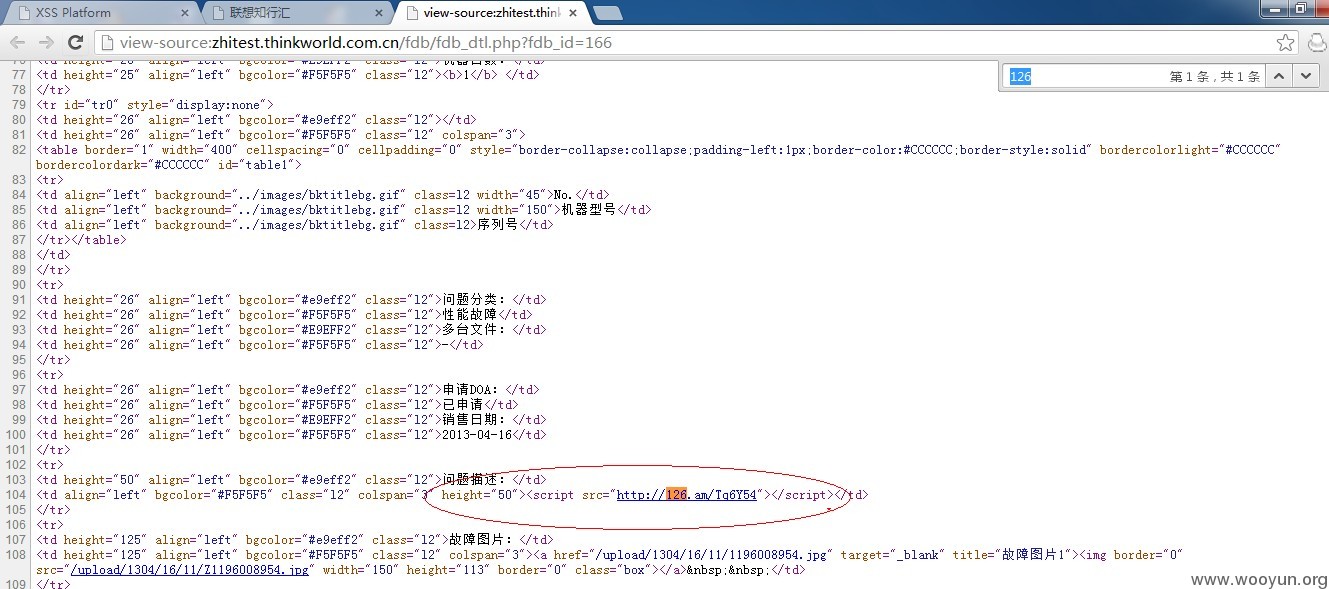Click the bordercolordark attribute text
Viewport: 1329px width, 589px height.
123,165
